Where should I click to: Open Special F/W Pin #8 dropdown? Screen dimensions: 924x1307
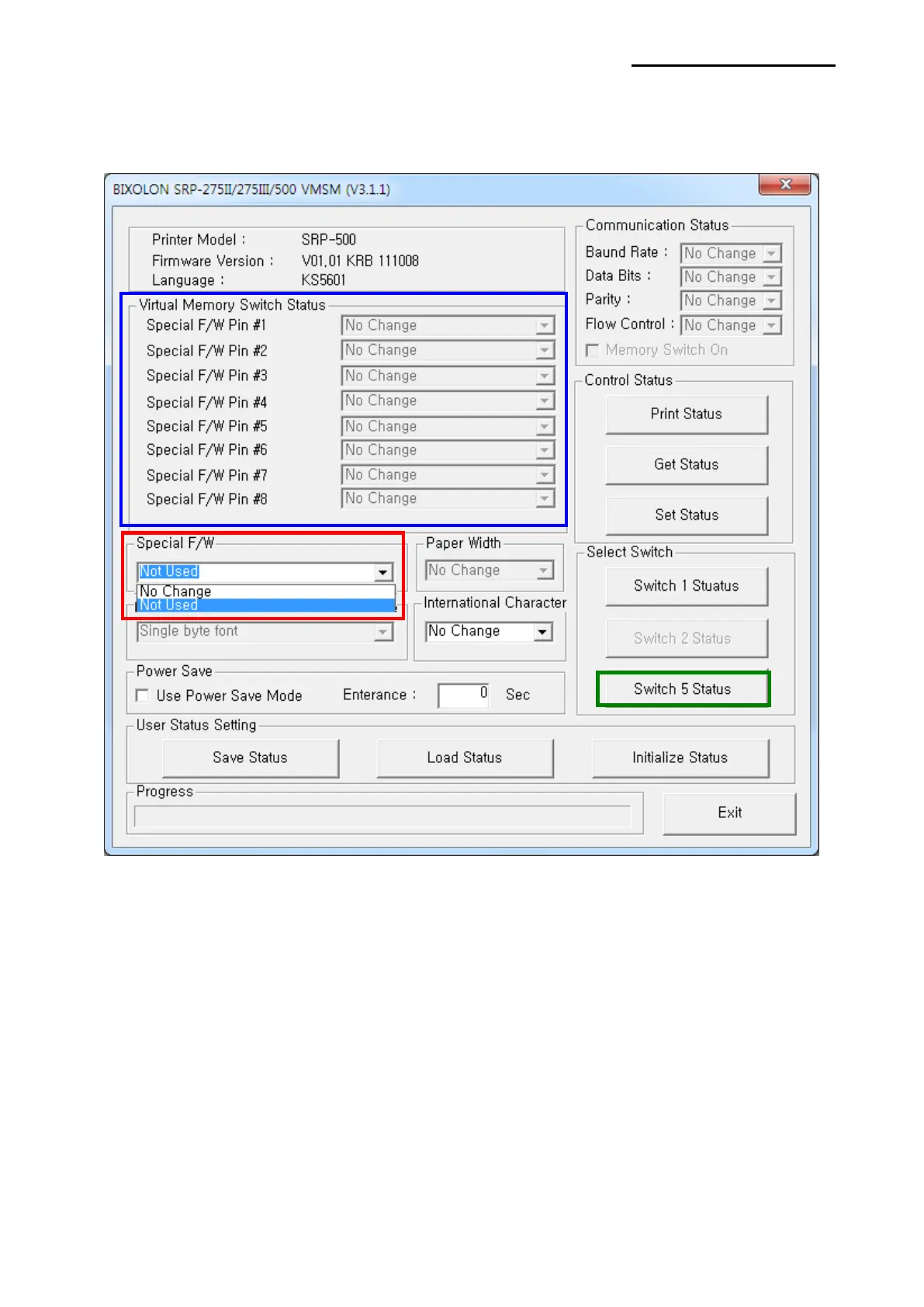pyautogui.click(x=448, y=498)
